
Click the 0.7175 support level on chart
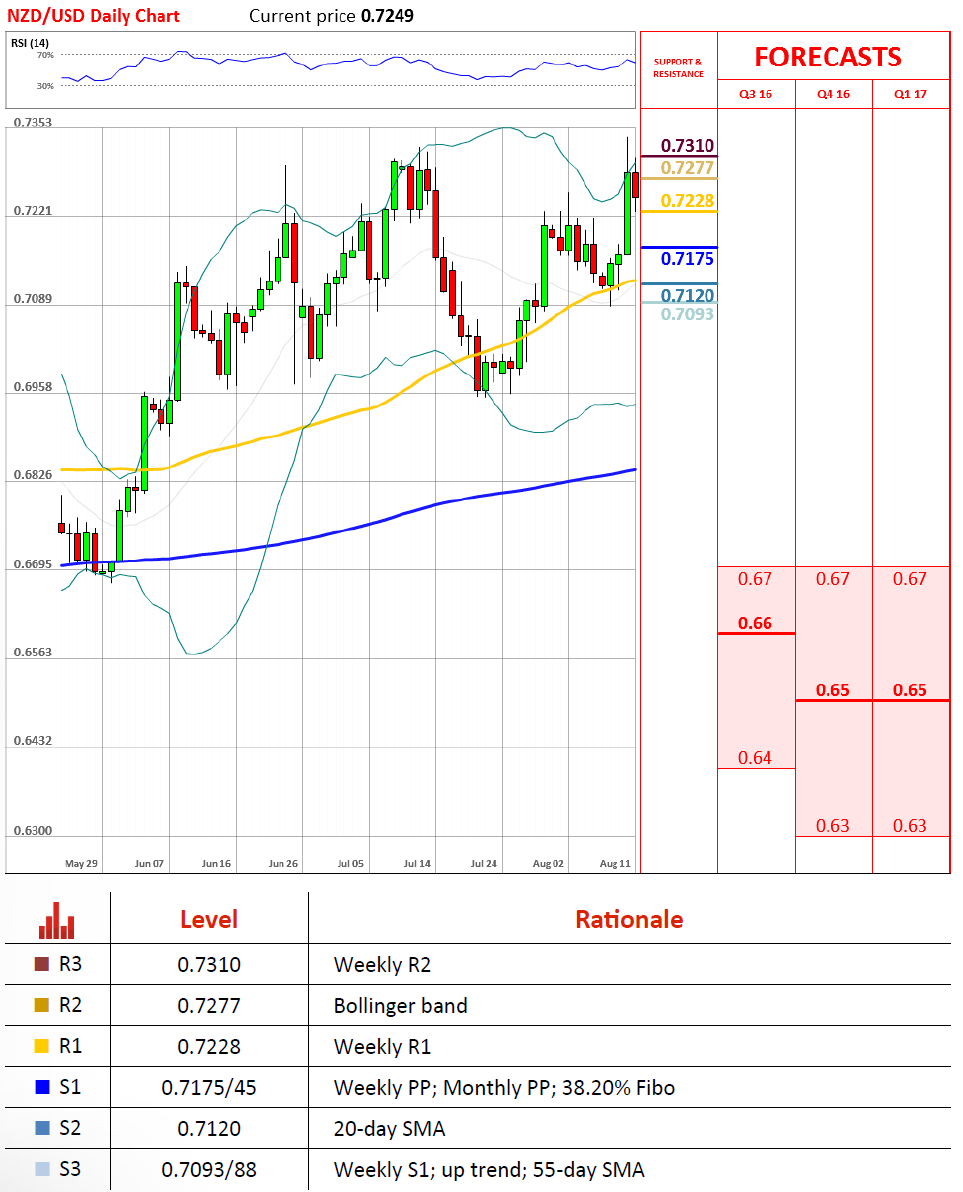click(x=687, y=258)
